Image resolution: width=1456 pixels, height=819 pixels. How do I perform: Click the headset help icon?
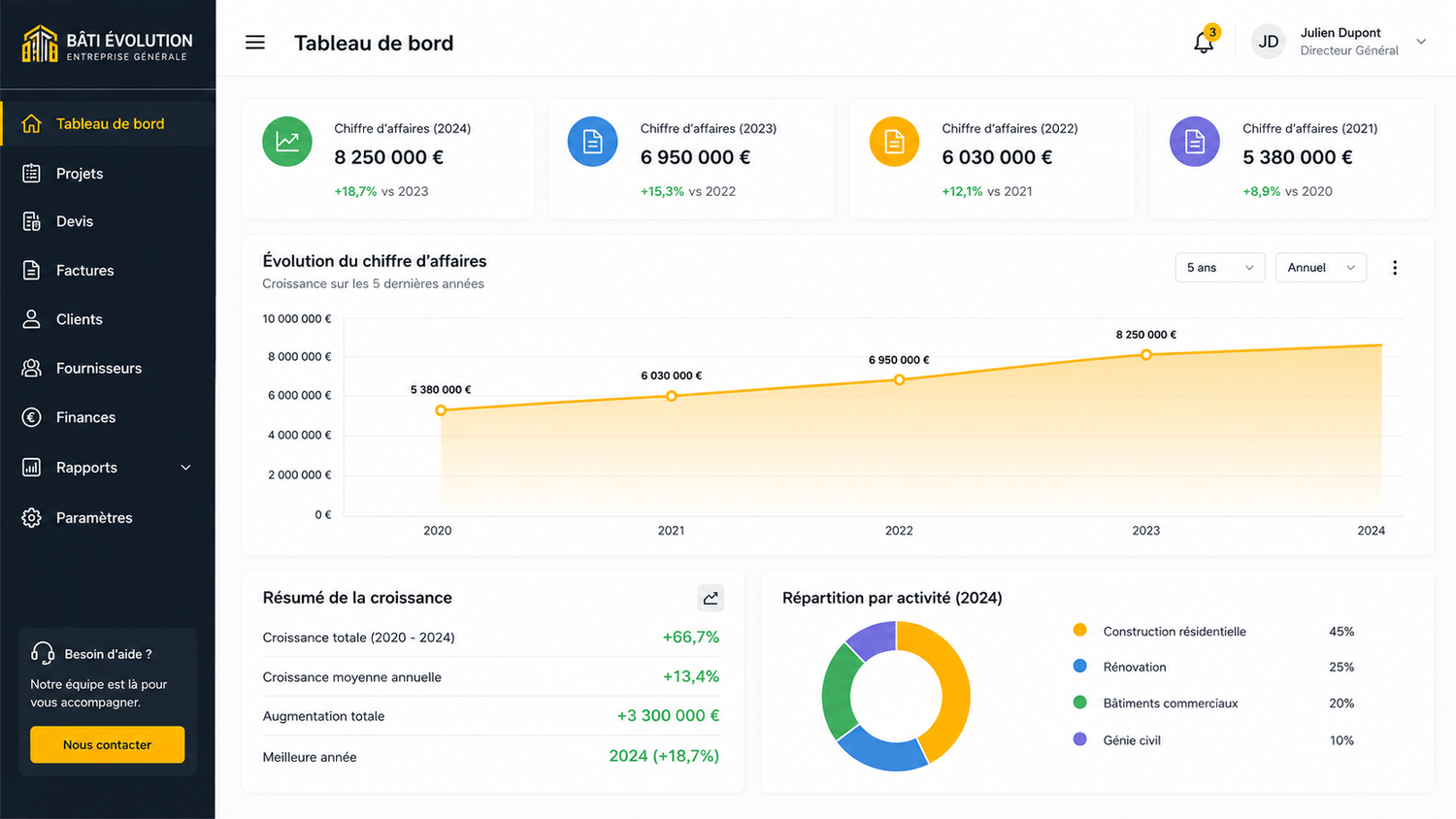[x=43, y=653]
